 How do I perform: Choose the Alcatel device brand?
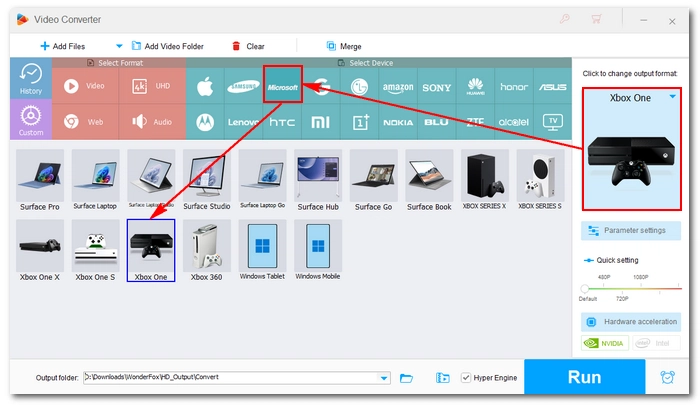point(514,122)
